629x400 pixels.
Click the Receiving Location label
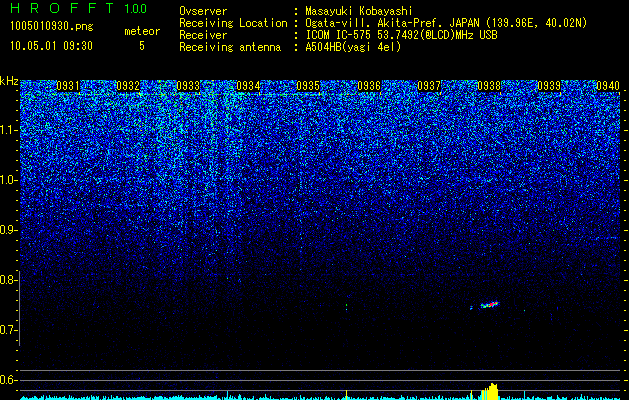click(x=233, y=23)
